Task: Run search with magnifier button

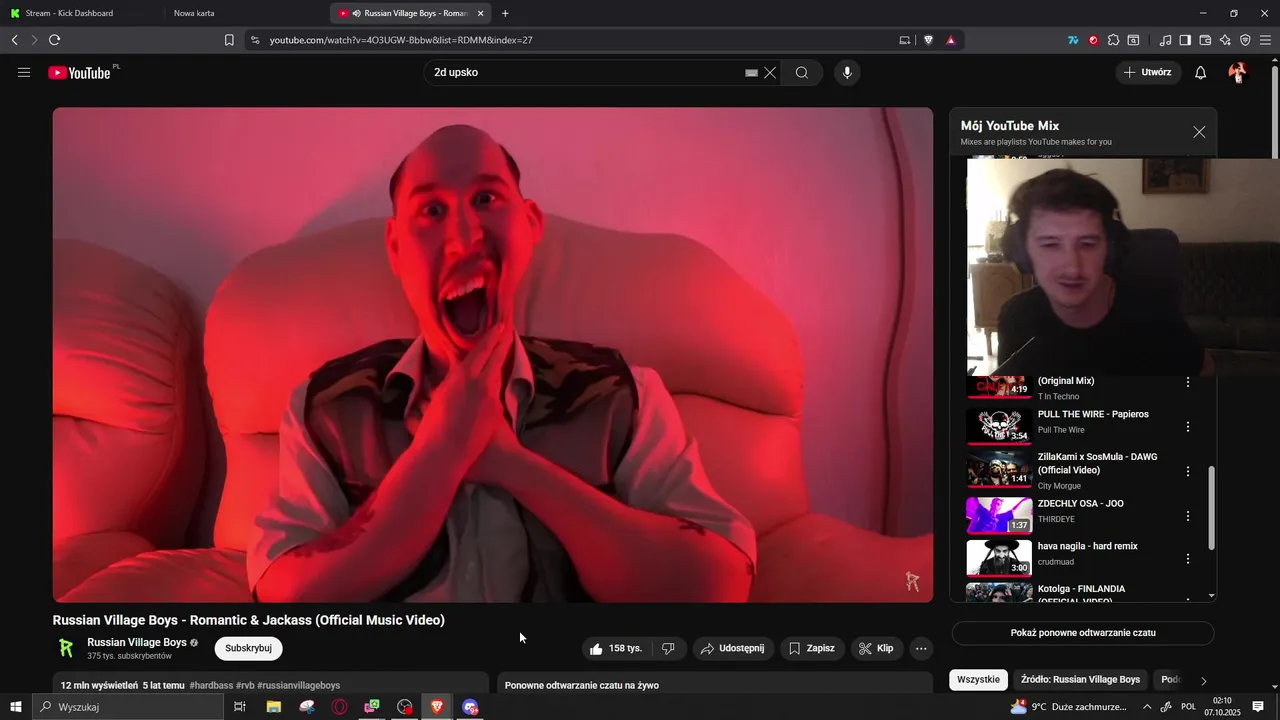Action: pos(802,72)
